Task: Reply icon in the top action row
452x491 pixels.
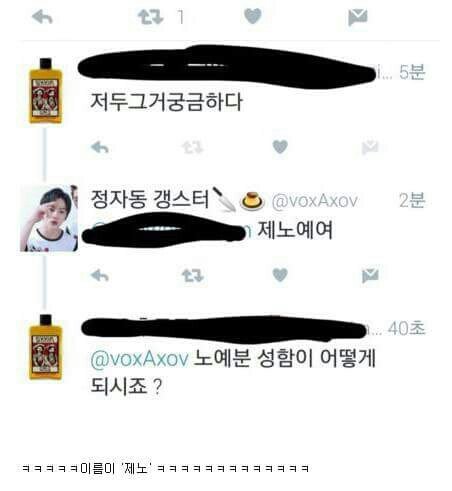Action: pyautogui.click(x=42, y=17)
